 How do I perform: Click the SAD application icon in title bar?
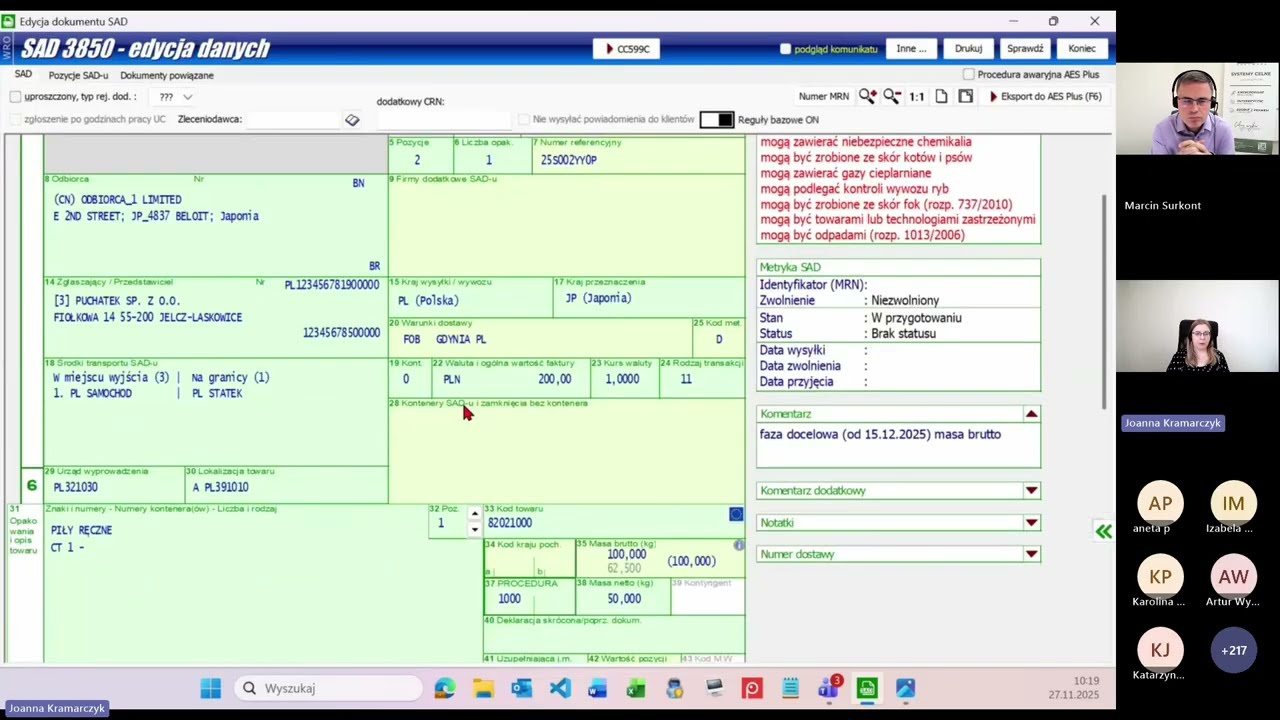(x=8, y=21)
